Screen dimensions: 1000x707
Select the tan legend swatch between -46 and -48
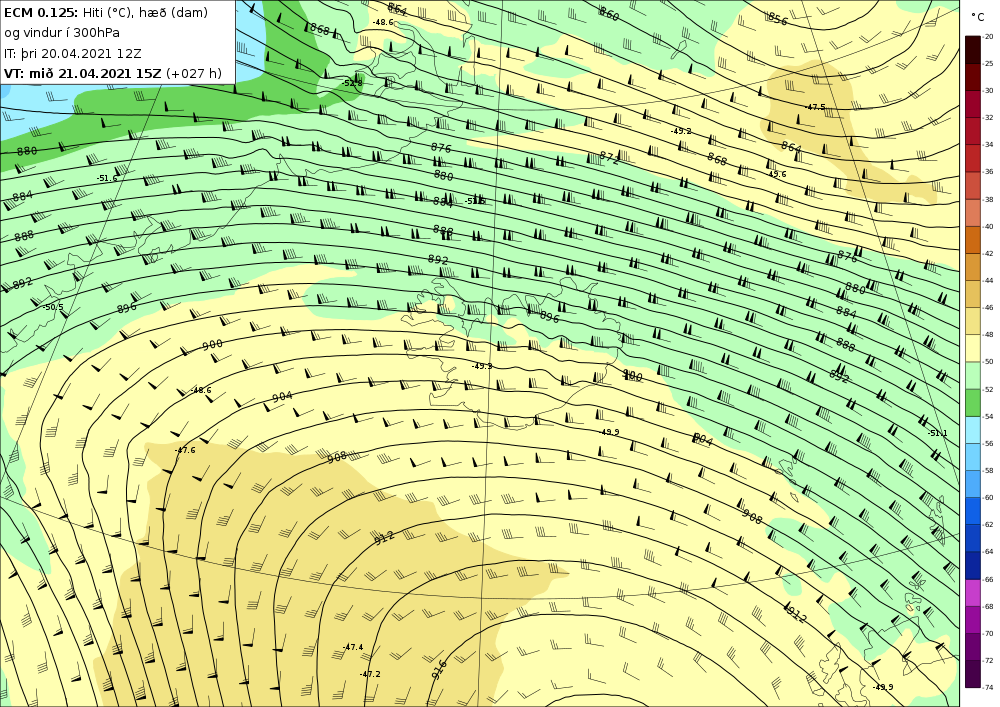click(973, 321)
